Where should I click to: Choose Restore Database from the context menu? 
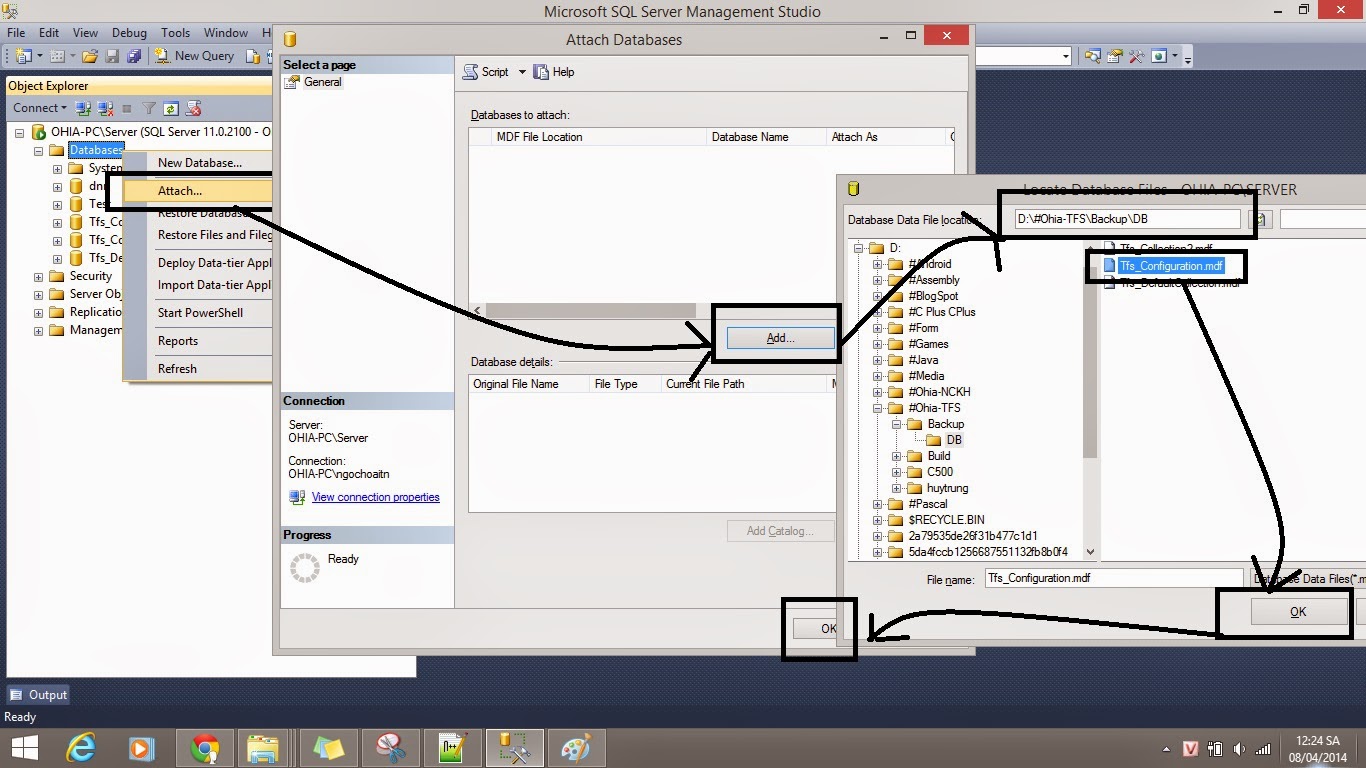(x=202, y=212)
